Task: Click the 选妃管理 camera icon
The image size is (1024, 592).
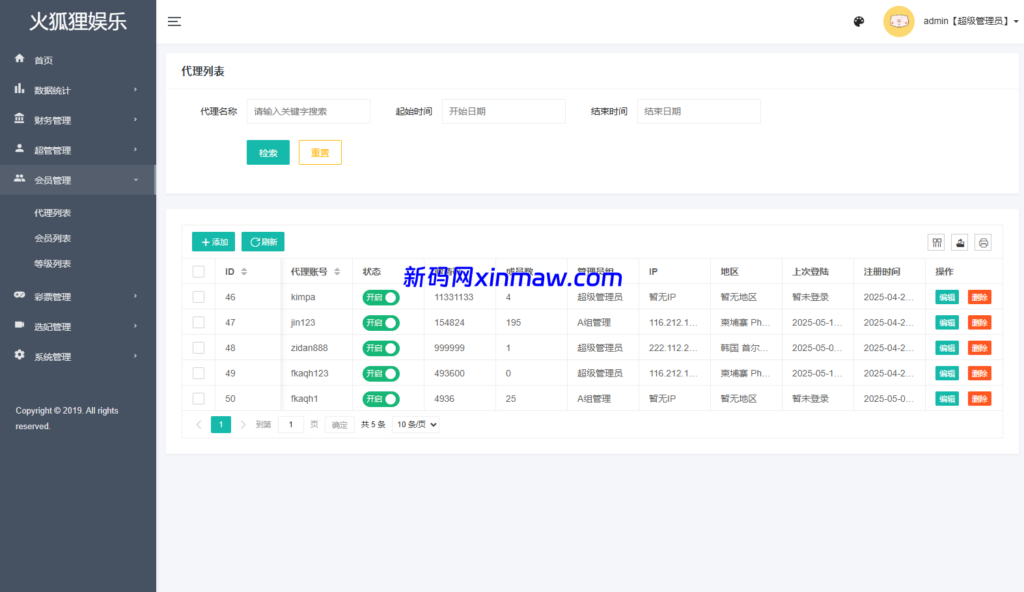Action: (x=20, y=325)
